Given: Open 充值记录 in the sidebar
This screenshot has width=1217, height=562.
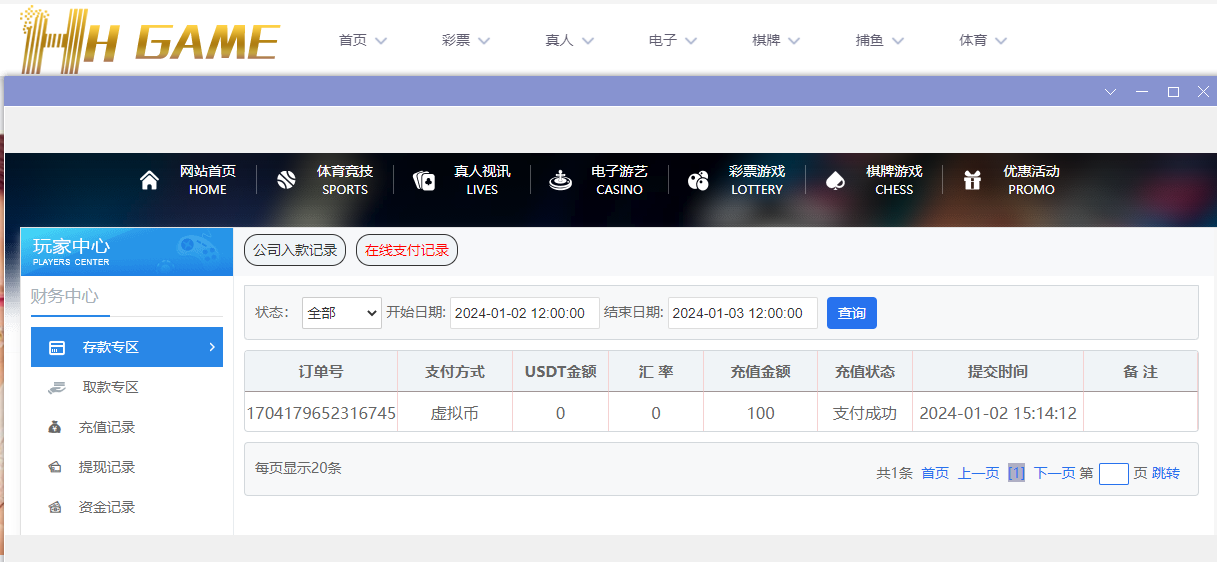Looking at the screenshot, I should [106, 427].
